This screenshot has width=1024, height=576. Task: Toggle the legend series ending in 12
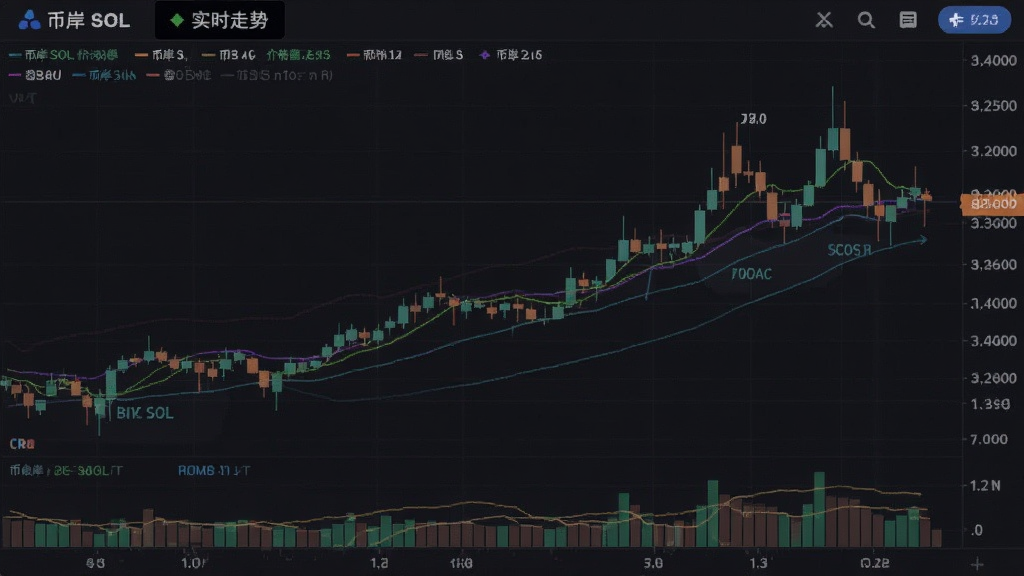pyautogui.click(x=374, y=55)
